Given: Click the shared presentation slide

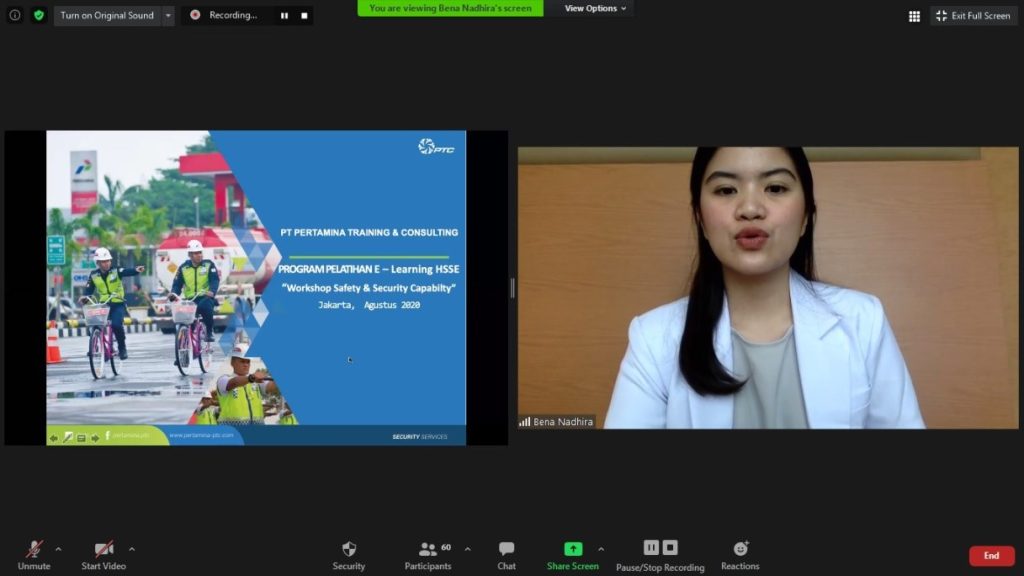Looking at the screenshot, I should 256,287.
